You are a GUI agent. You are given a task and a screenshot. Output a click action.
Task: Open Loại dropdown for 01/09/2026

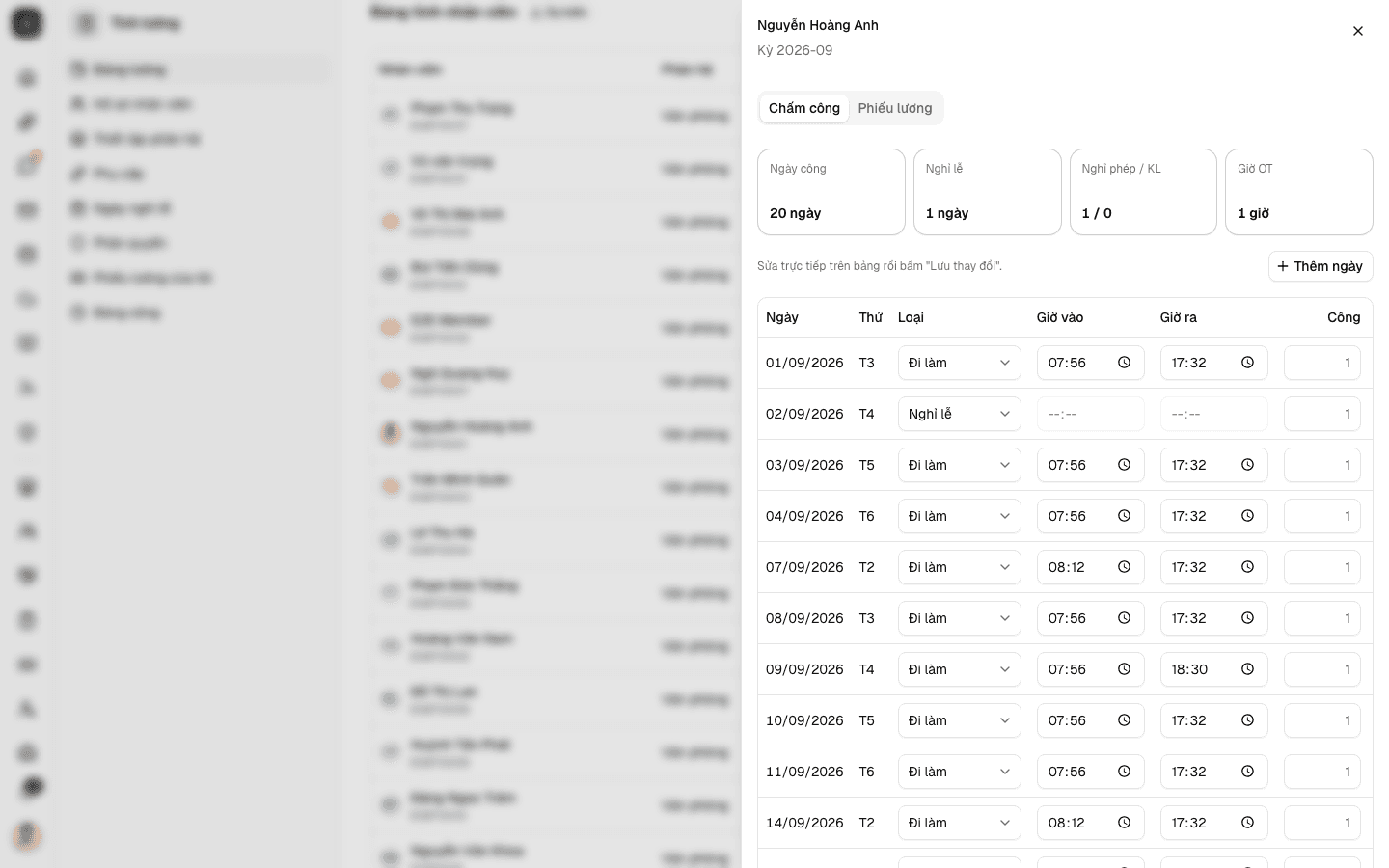click(959, 363)
